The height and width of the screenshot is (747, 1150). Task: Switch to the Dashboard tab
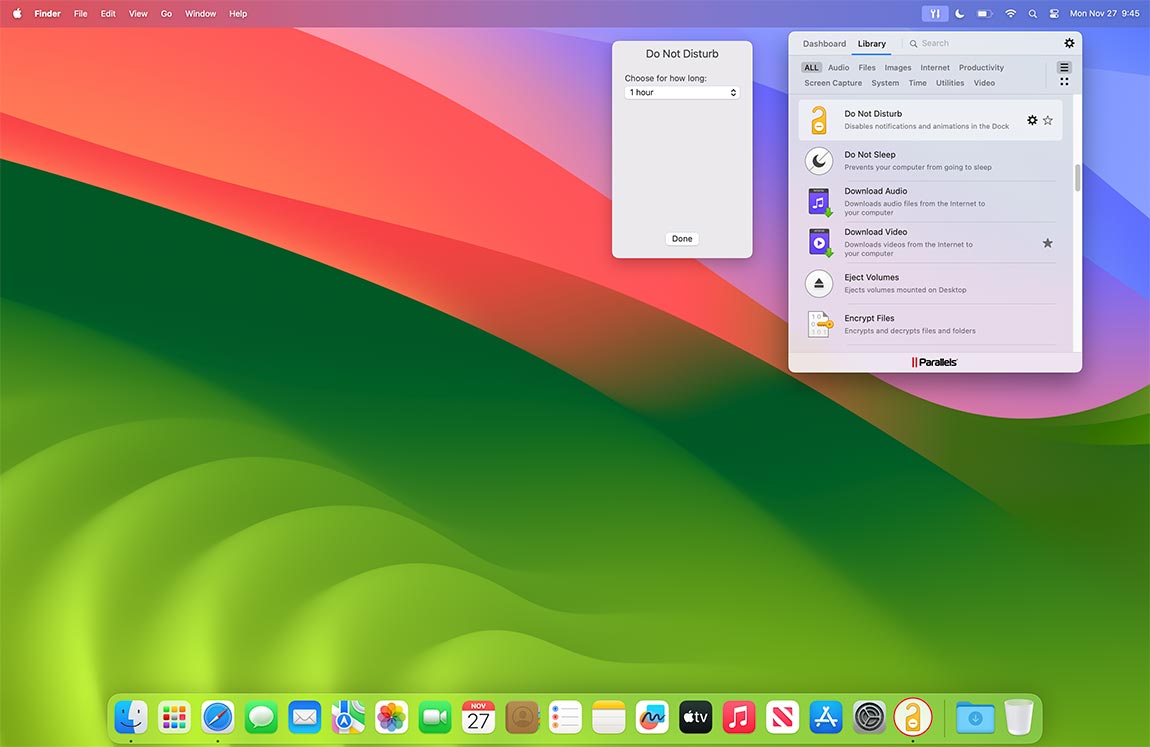click(823, 43)
